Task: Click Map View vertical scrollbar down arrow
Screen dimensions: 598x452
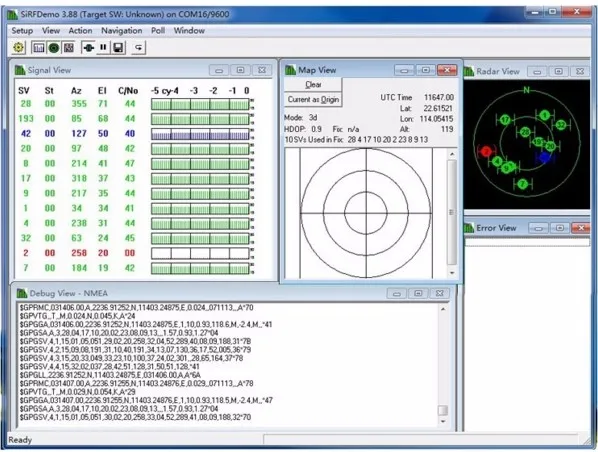Action: [452, 273]
